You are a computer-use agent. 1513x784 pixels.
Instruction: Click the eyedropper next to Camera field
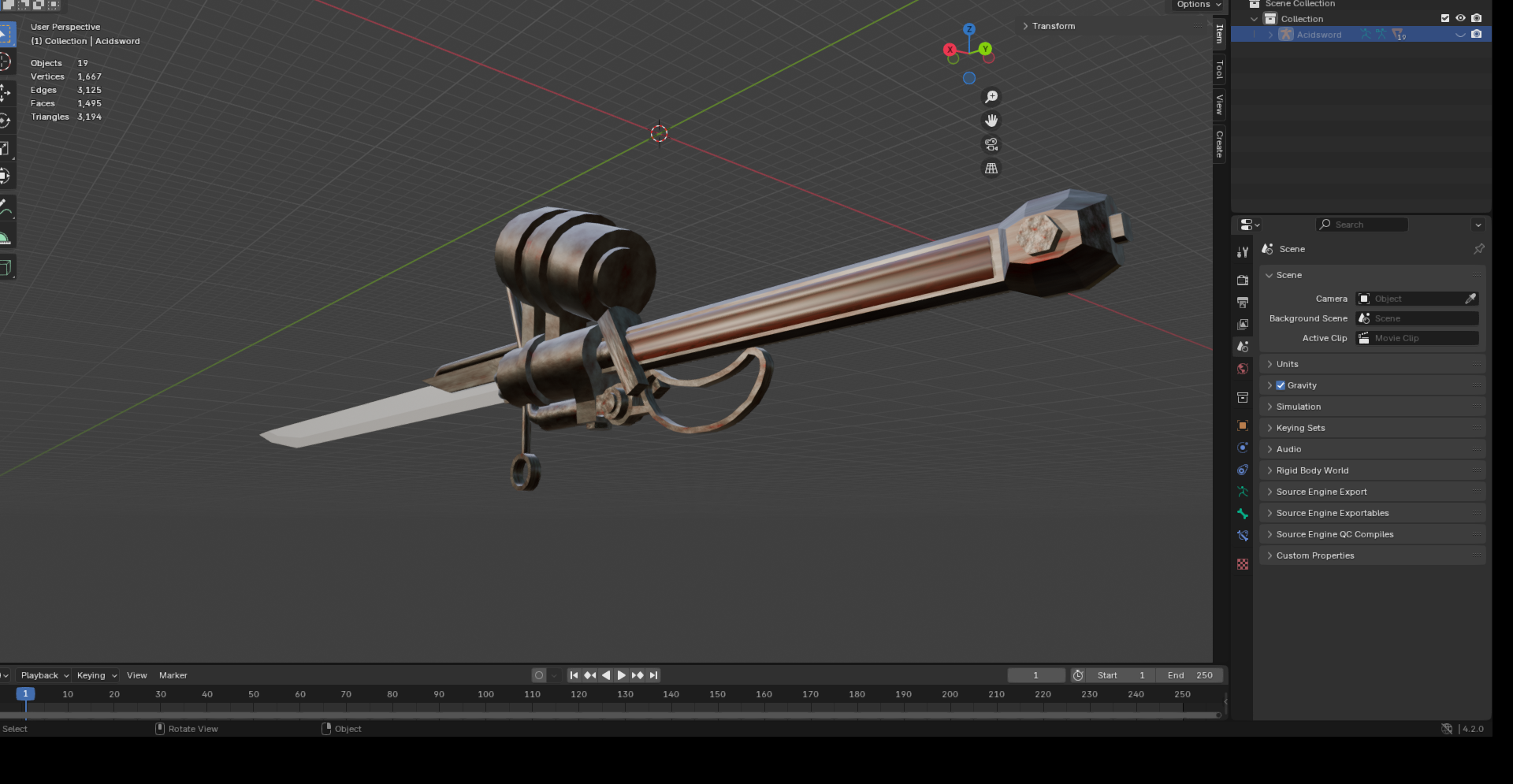pyautogui.click(x=1470, y=299)
